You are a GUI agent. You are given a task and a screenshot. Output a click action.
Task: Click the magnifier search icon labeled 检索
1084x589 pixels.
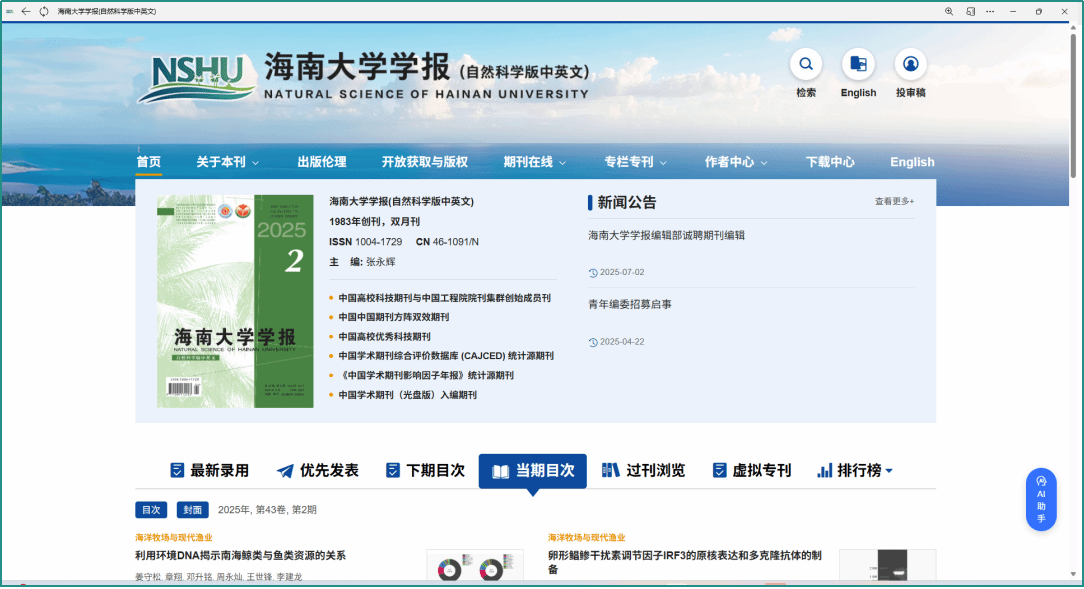coord(805,65)
